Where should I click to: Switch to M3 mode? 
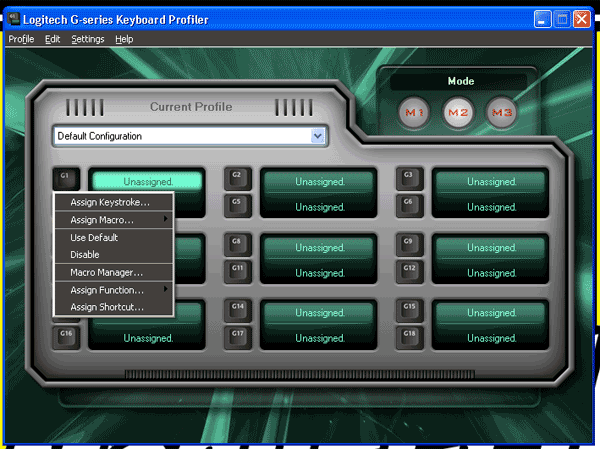pyautogui.click(x=502, y=113)
